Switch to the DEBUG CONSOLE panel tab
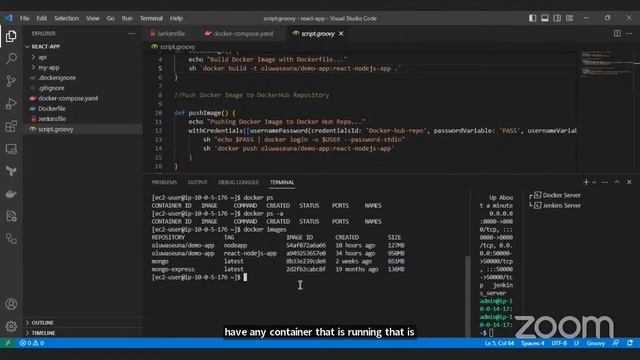640x360 pixels. pyautogui.click(x=238, y=182)
